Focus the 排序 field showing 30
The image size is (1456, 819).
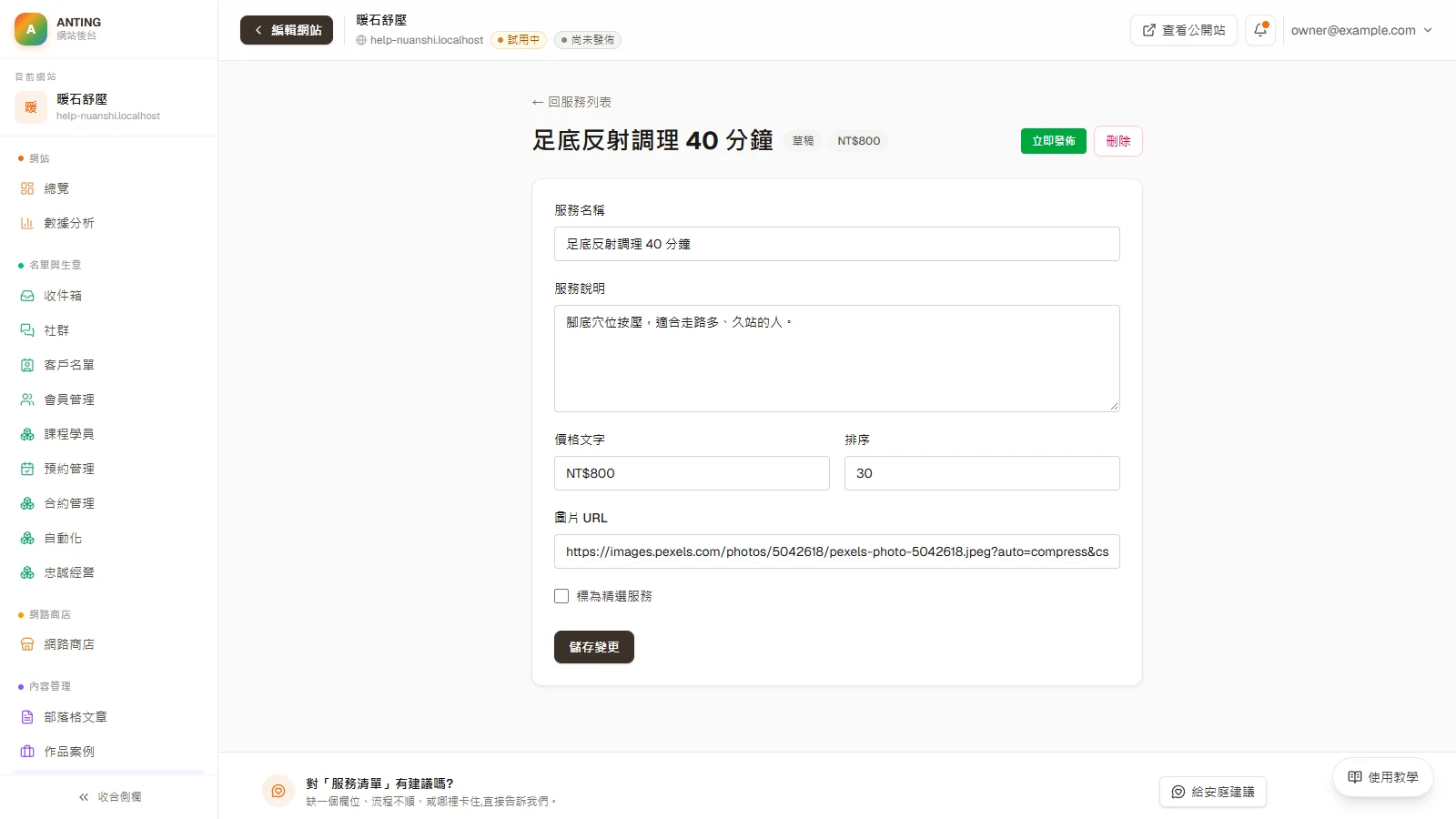tap(982, 473)
